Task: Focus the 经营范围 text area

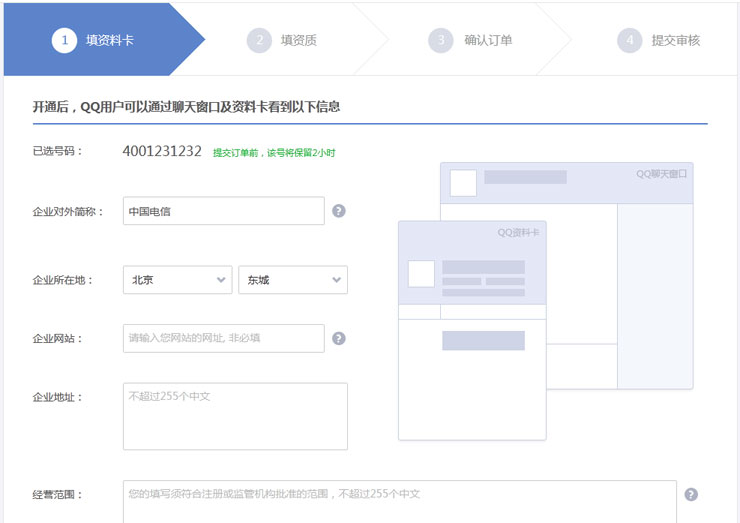Action: [400, 502]
